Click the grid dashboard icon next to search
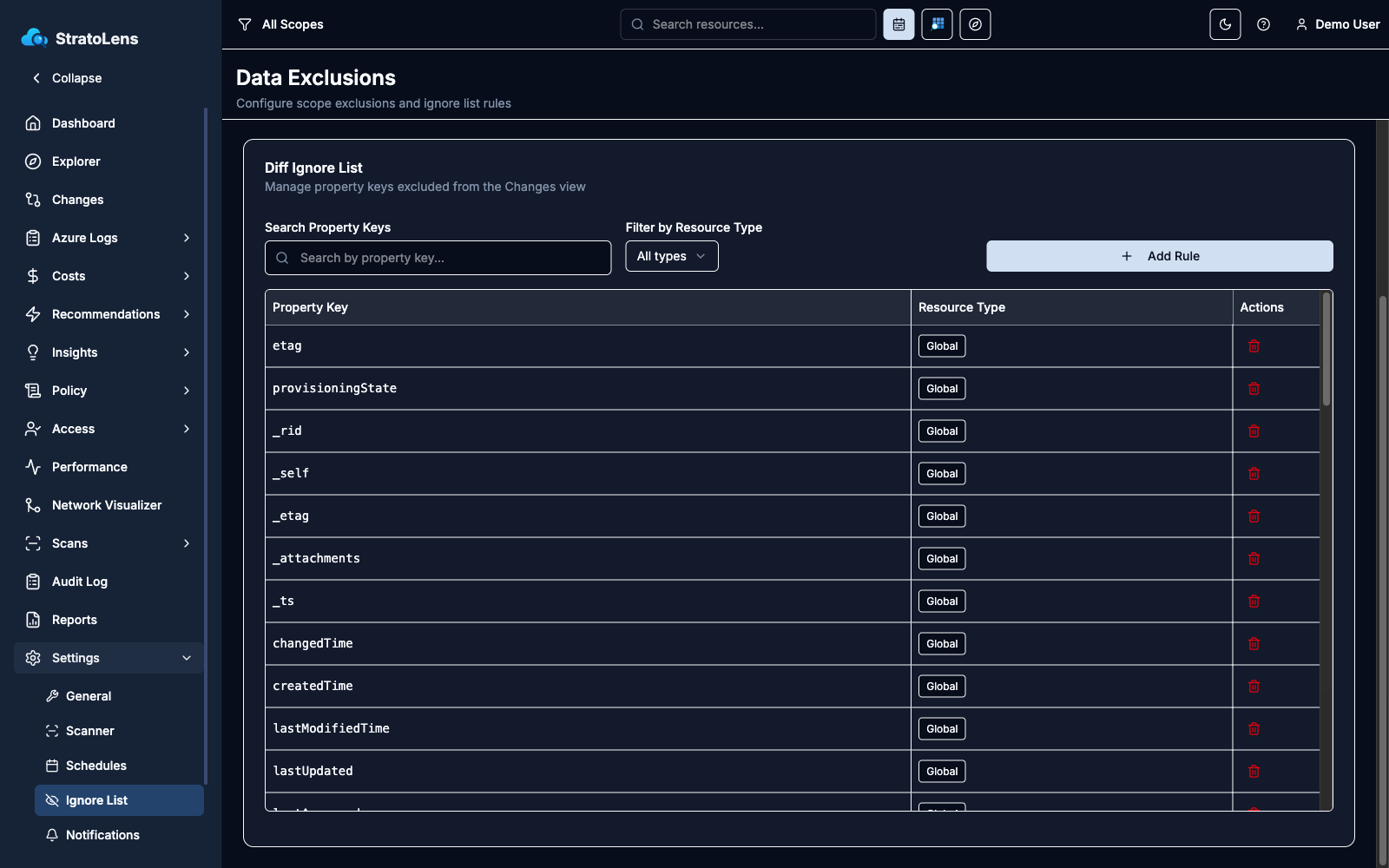This screenshot has height=868, width=1389. click(937, 24)
